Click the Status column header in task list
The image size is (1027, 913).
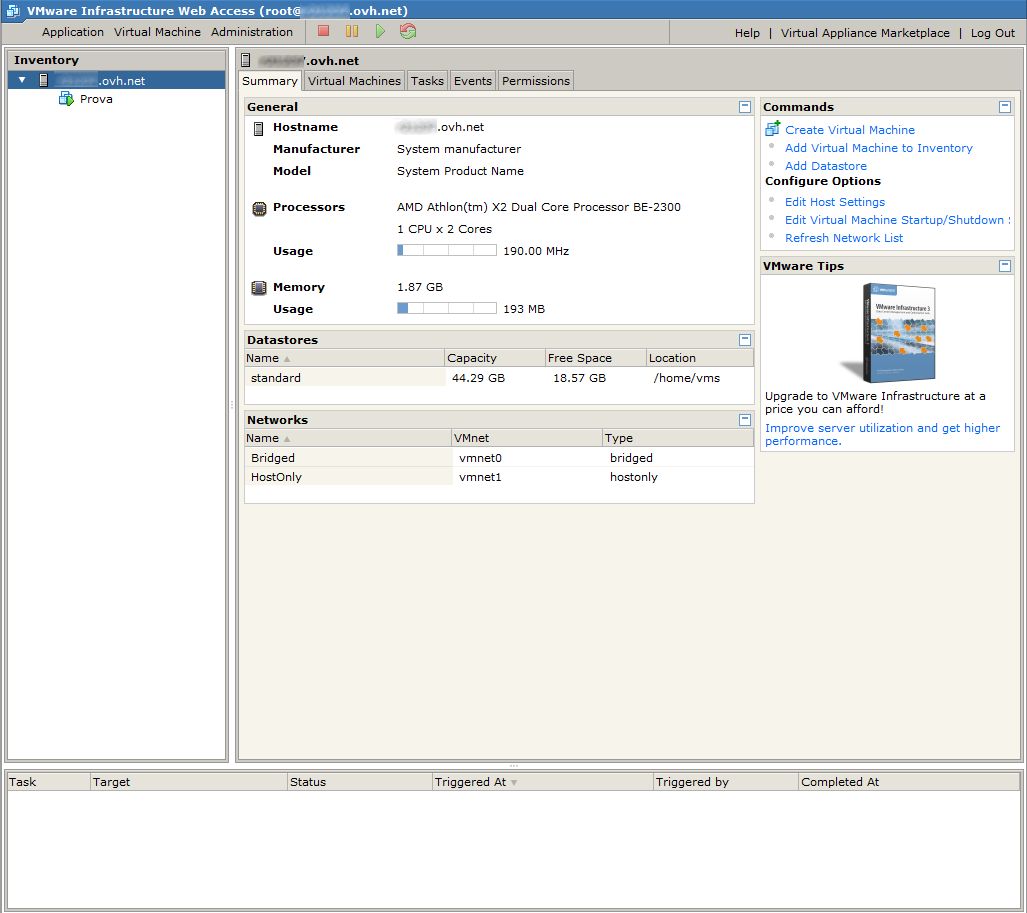pyautogui.click(x=360, y=782)
